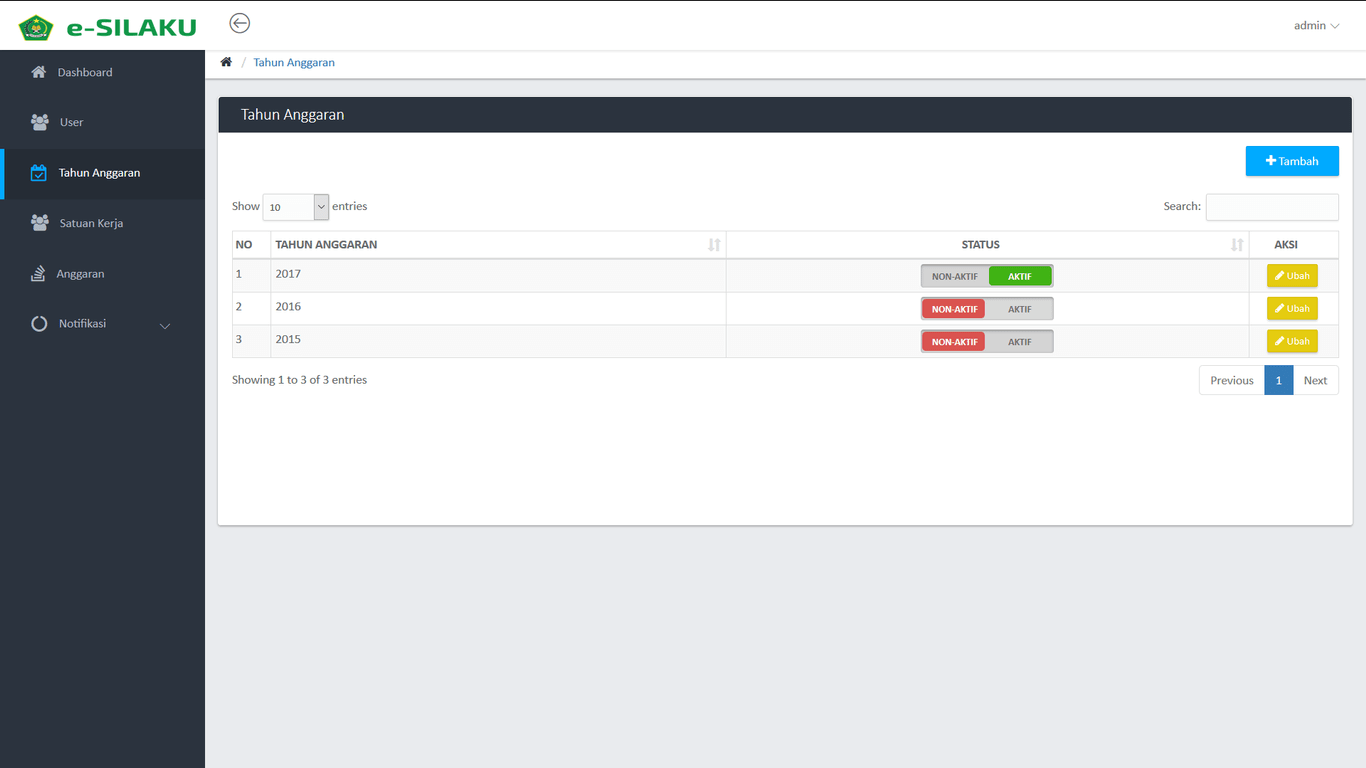Open the show entries dropdown

(x=295, y=207)
